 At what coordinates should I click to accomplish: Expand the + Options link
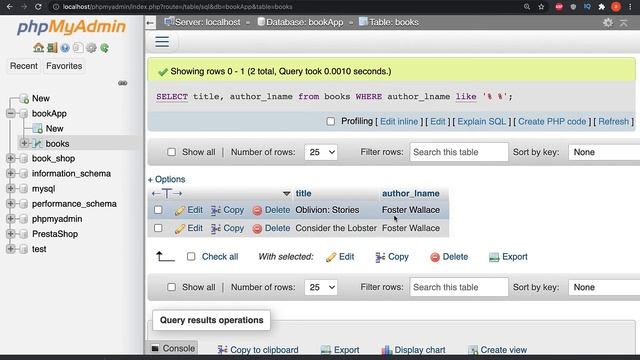167,179
